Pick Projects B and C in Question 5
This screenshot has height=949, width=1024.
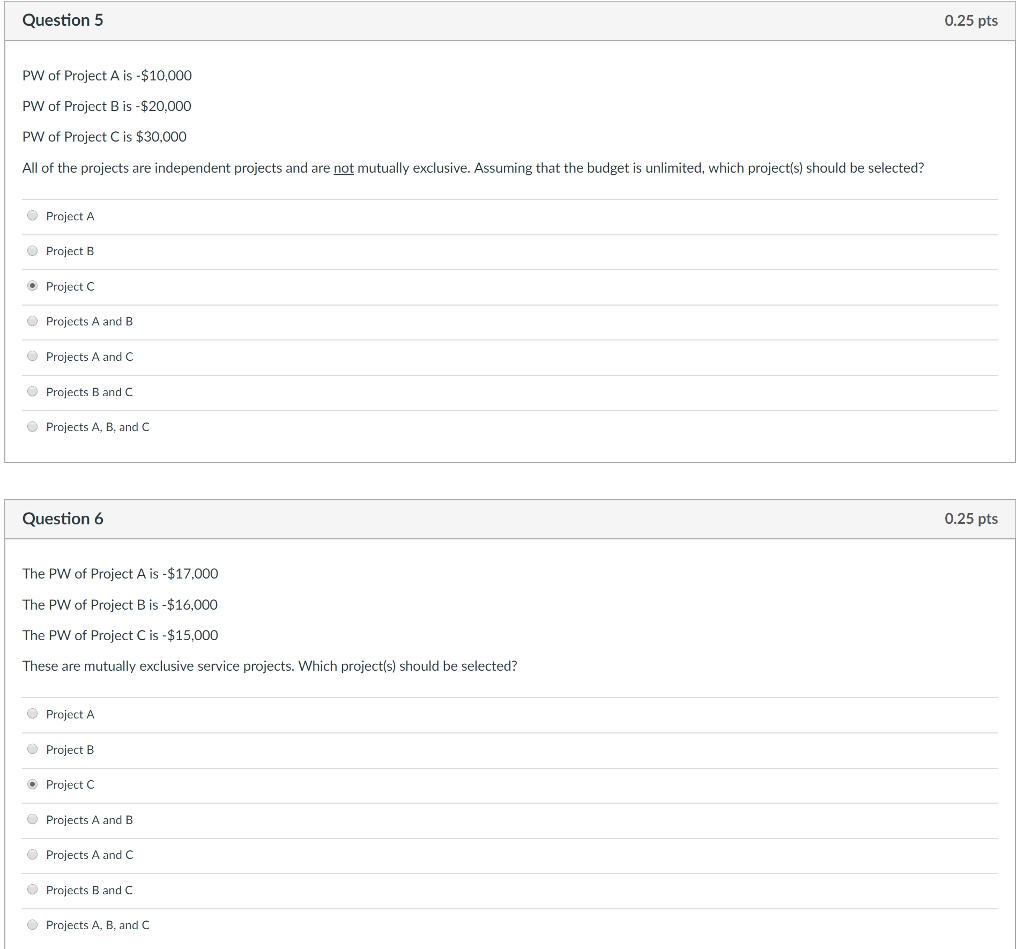click(x=32, y=392)
